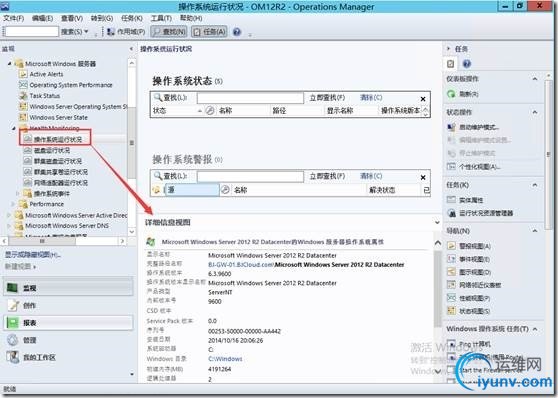Open the C:\Windows directory link

225,359
